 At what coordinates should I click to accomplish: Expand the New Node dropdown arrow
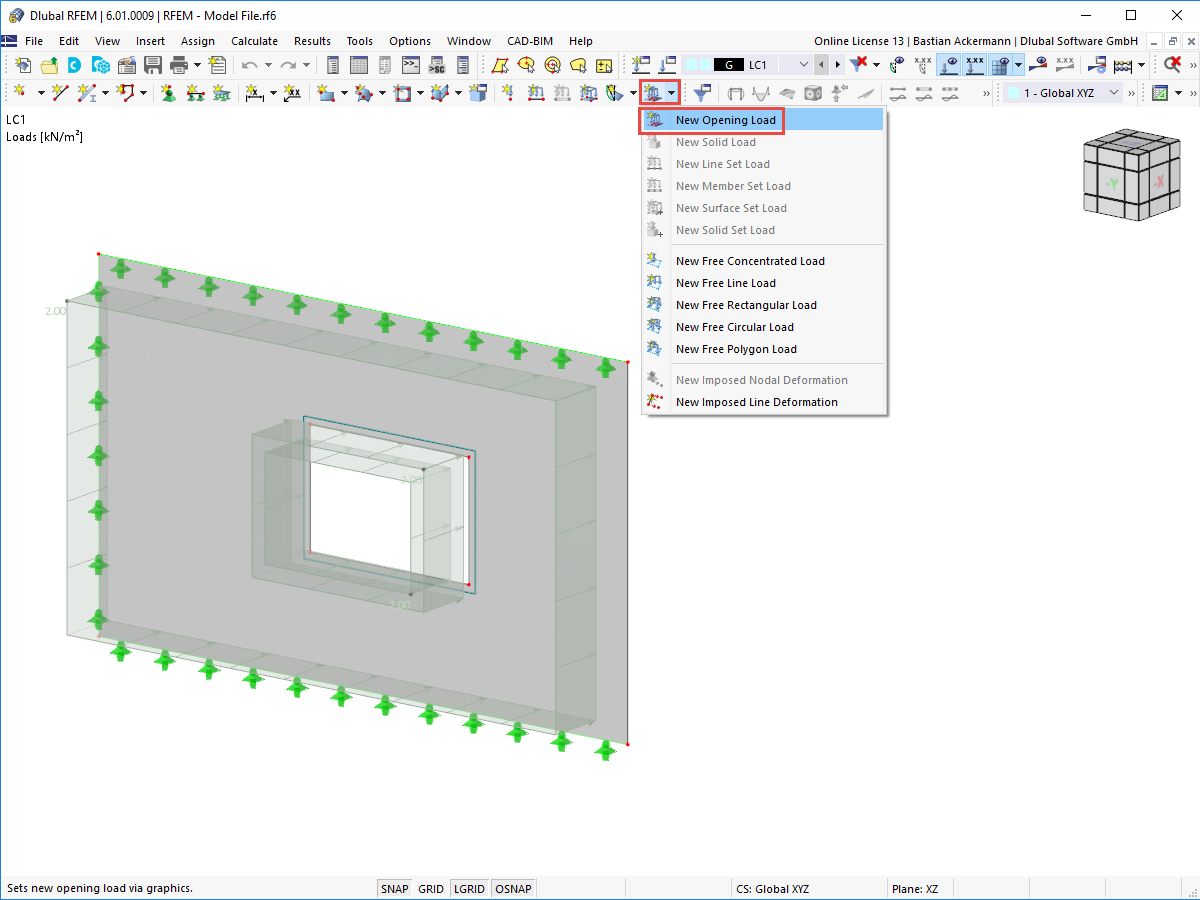coord(41,93)
